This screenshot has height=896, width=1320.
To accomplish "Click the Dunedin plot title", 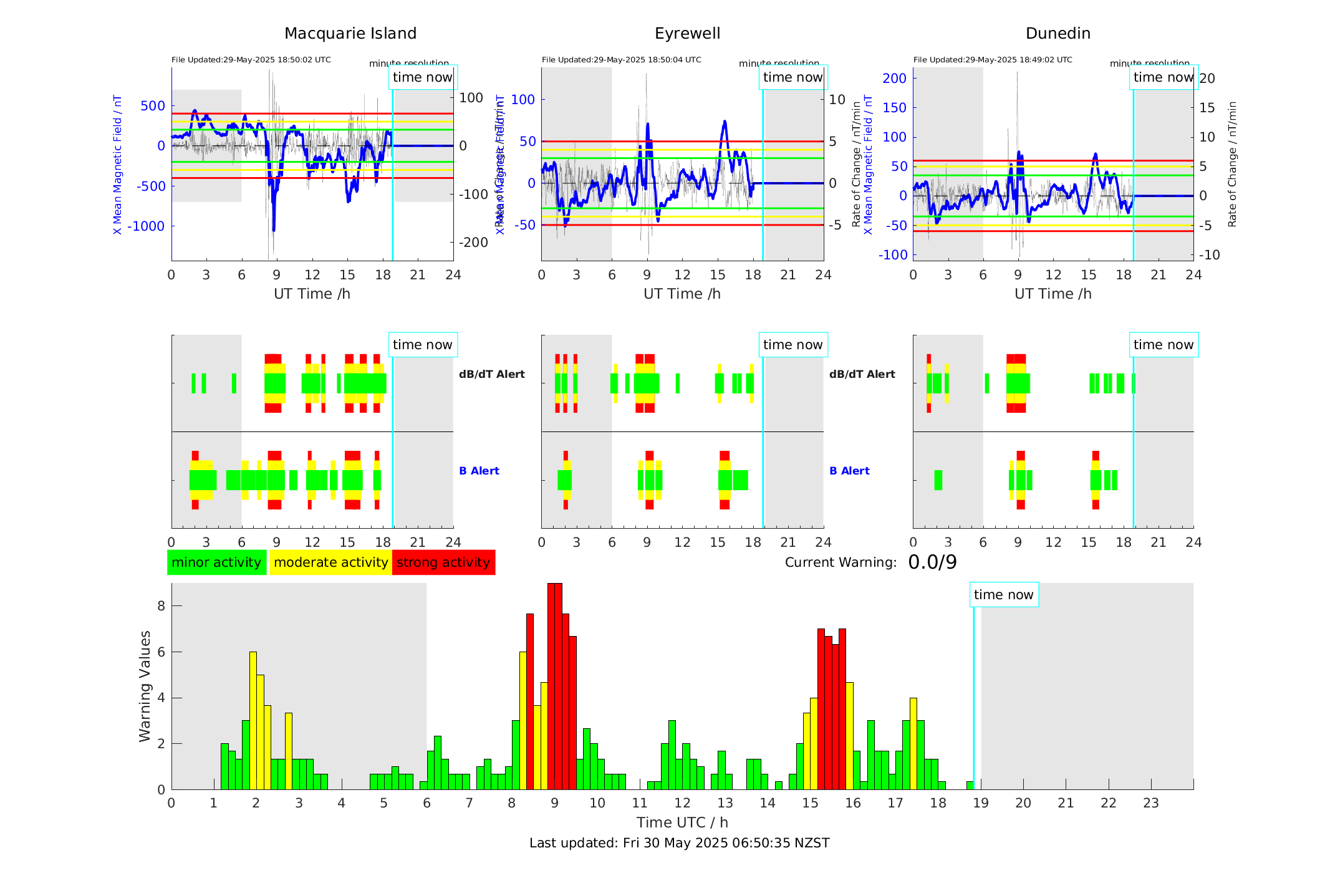I will point(1057,34).
